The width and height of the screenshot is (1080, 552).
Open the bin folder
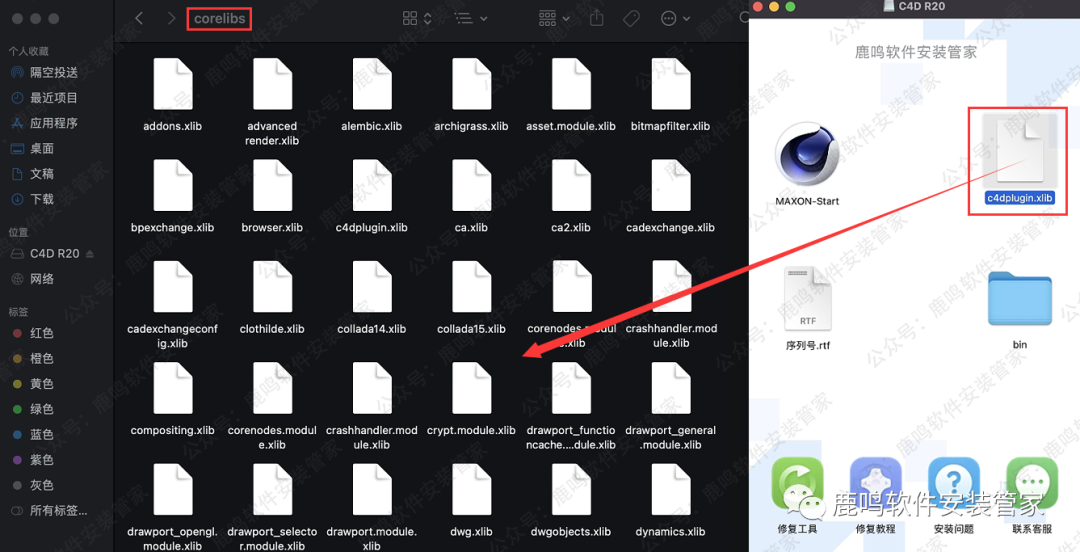coord(1019,301)
